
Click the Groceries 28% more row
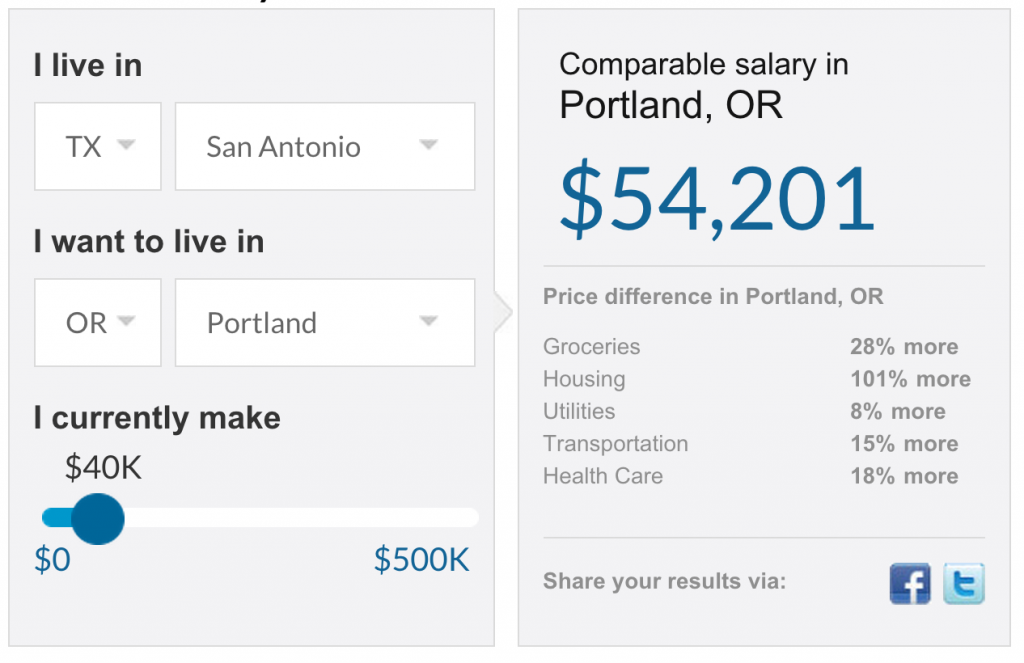751,346
